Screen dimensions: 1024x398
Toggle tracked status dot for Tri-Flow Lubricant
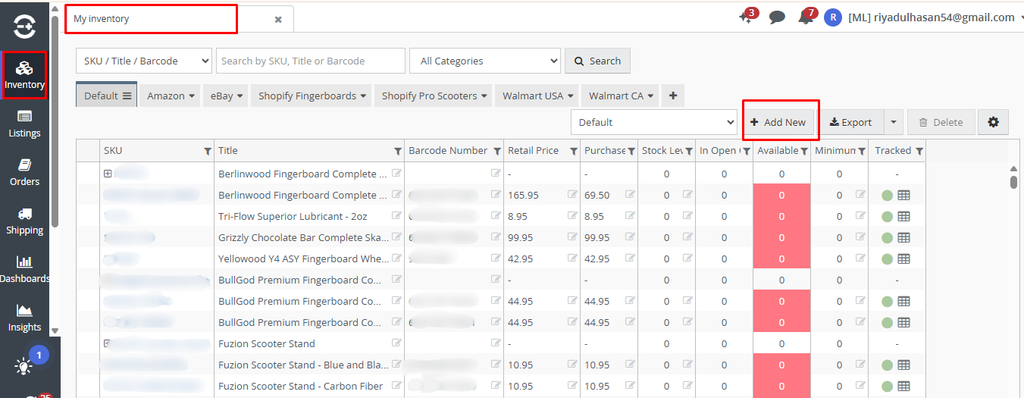point(887,216)
